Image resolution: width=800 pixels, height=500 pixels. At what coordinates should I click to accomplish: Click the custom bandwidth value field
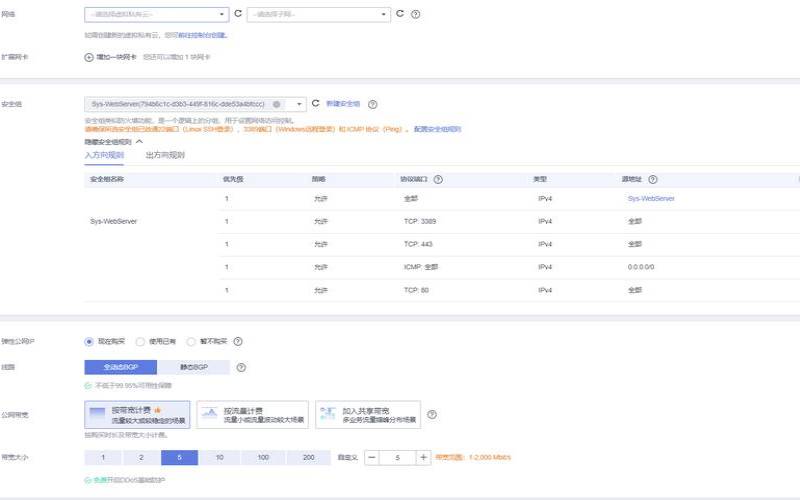(397, 458)
